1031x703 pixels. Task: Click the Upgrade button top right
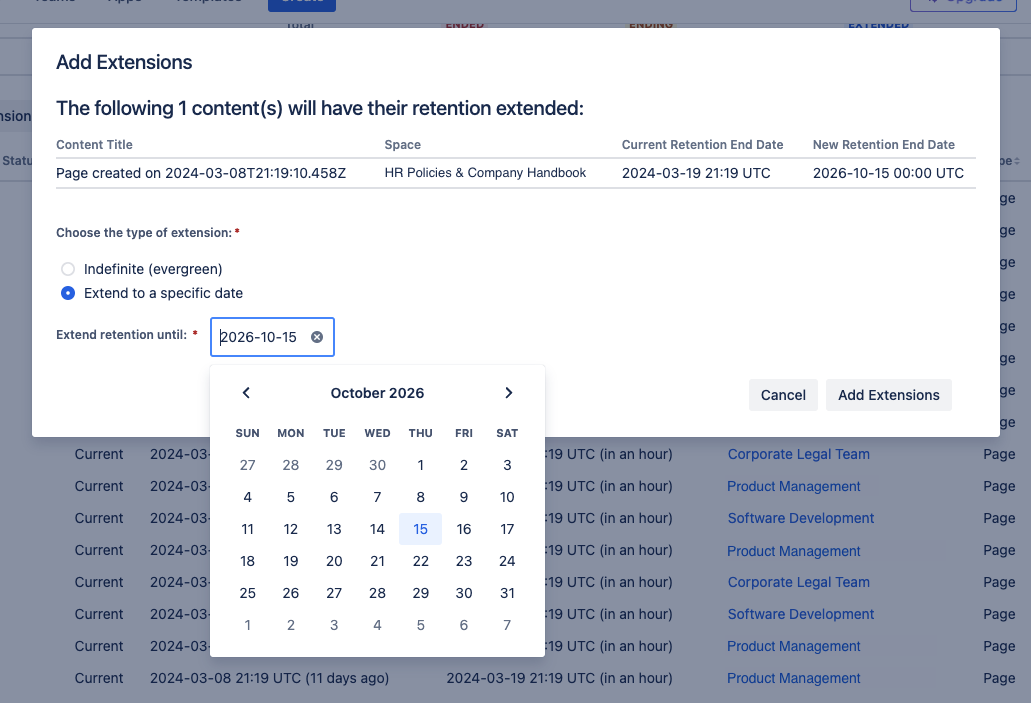[962, 4]
